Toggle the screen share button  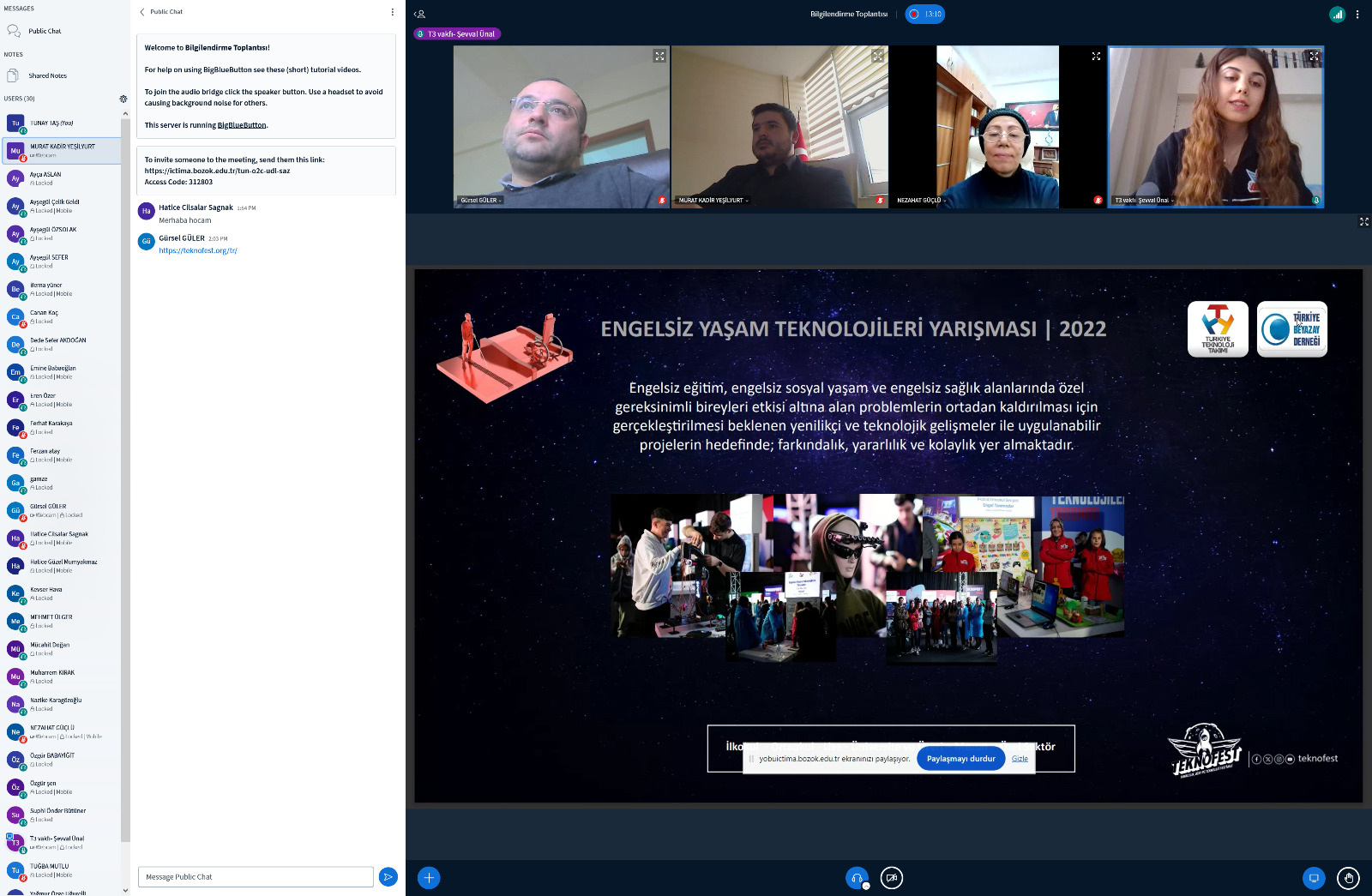(x=1314, y=878)
